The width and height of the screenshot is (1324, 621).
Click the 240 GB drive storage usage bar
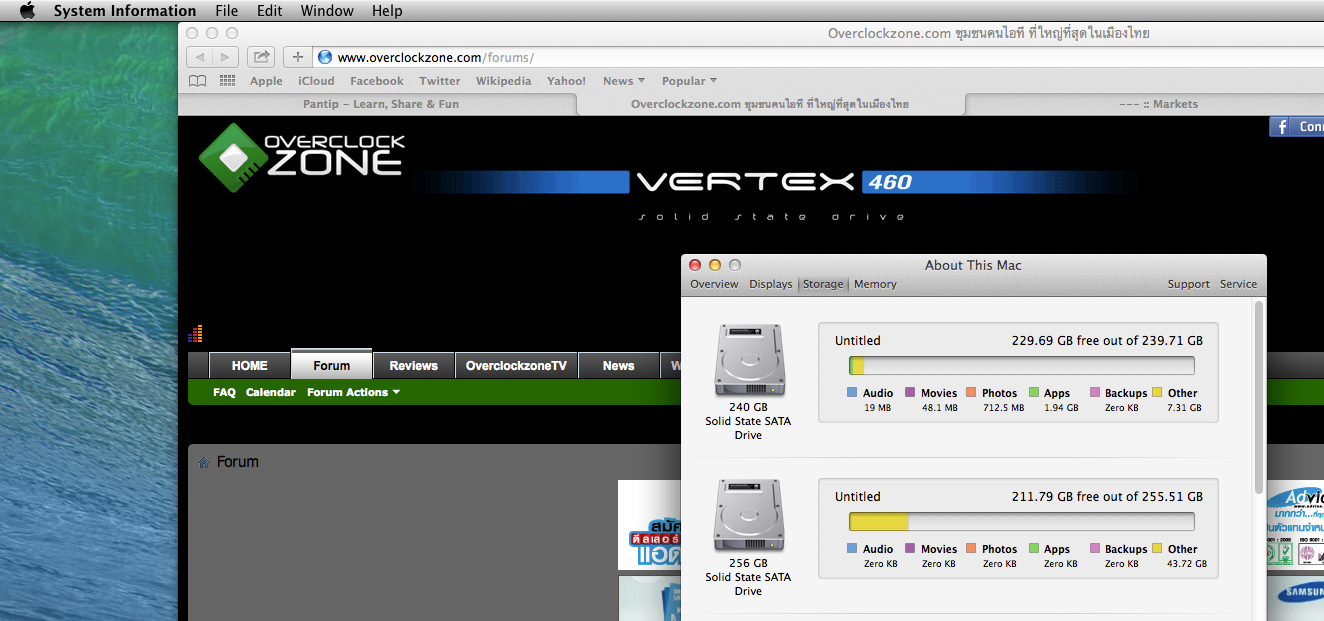coord(1022,366)
